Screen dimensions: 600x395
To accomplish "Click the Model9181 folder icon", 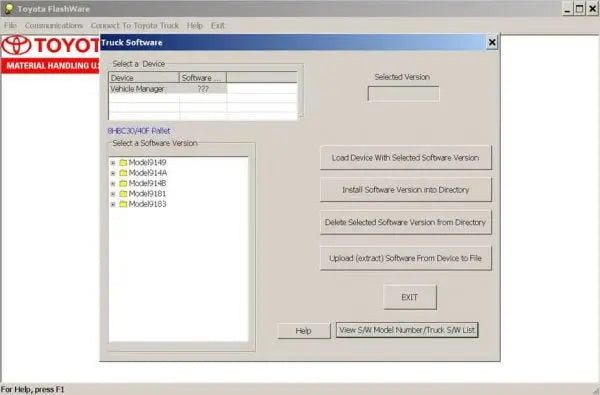I will [x=123, y=194].
